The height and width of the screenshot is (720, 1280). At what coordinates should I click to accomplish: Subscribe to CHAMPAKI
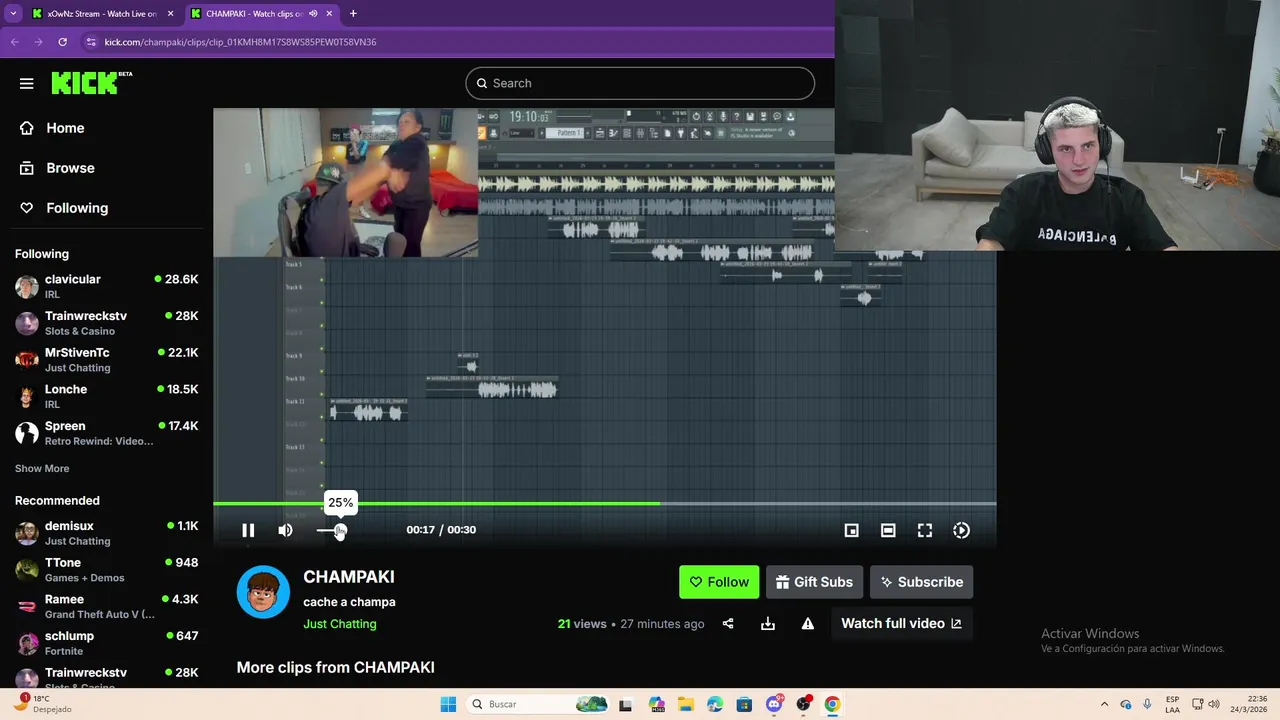[921, 582]
